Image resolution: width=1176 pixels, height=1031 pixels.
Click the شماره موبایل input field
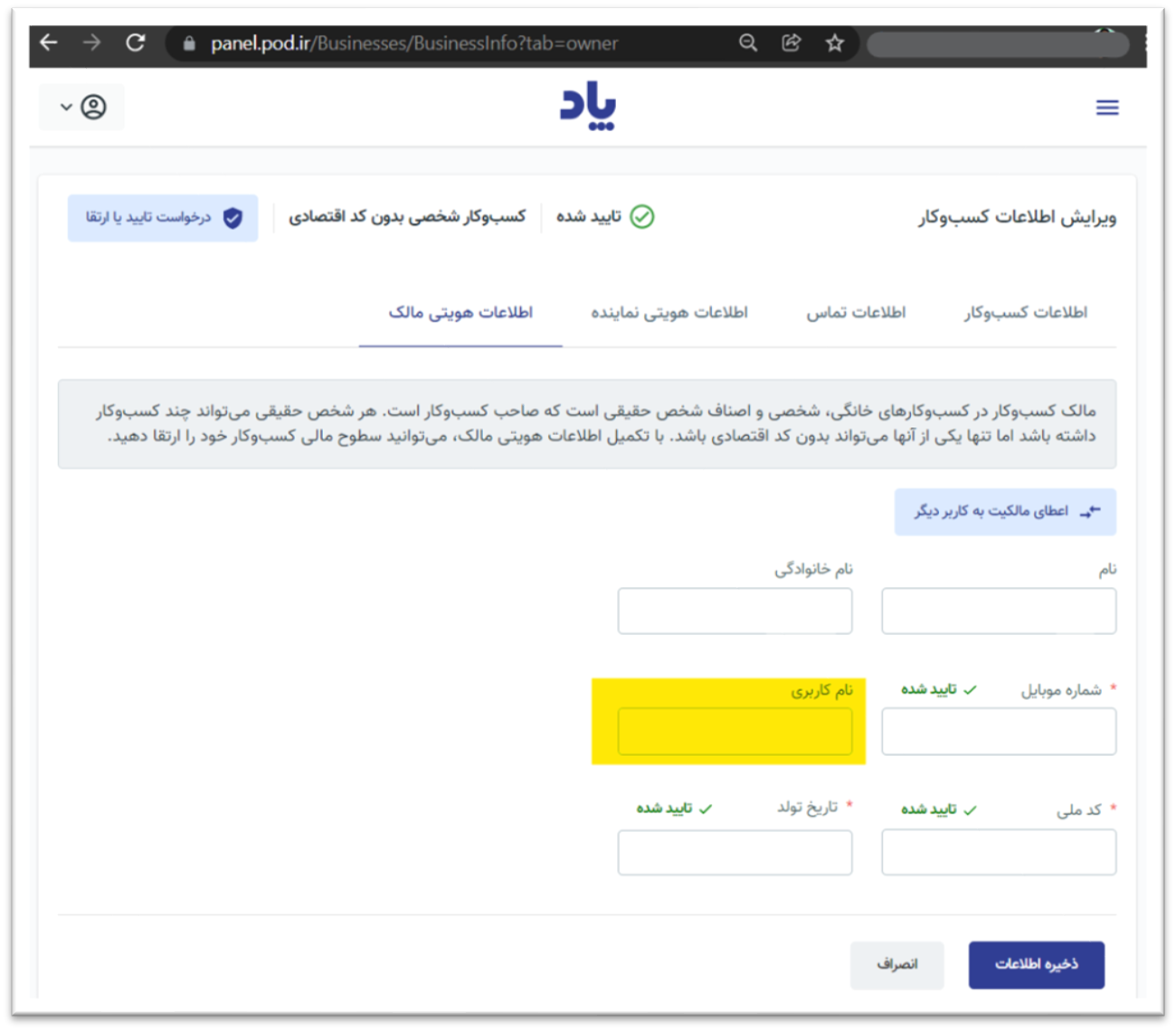click(999, 732)
